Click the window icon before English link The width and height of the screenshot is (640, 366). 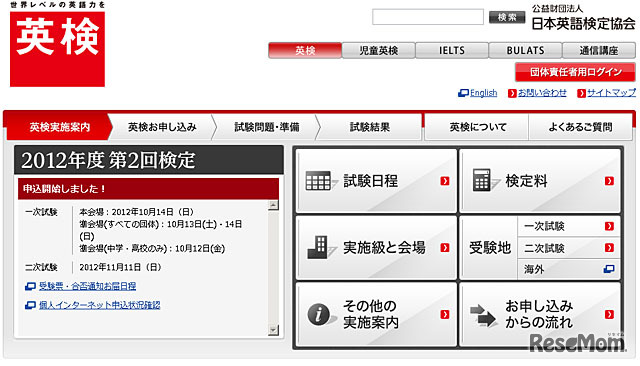pos(463,93)
